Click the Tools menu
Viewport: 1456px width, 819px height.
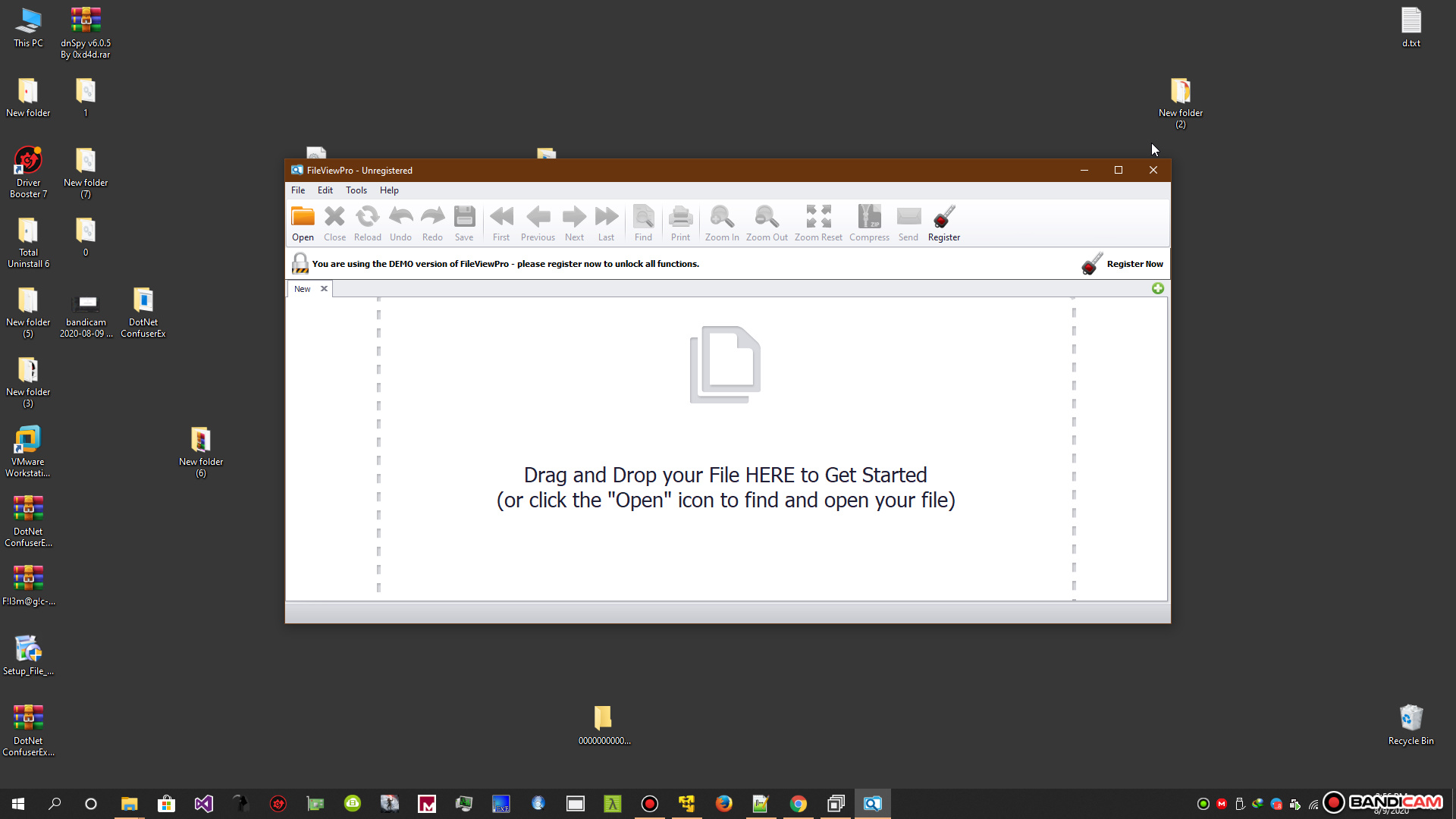(356, 190)
